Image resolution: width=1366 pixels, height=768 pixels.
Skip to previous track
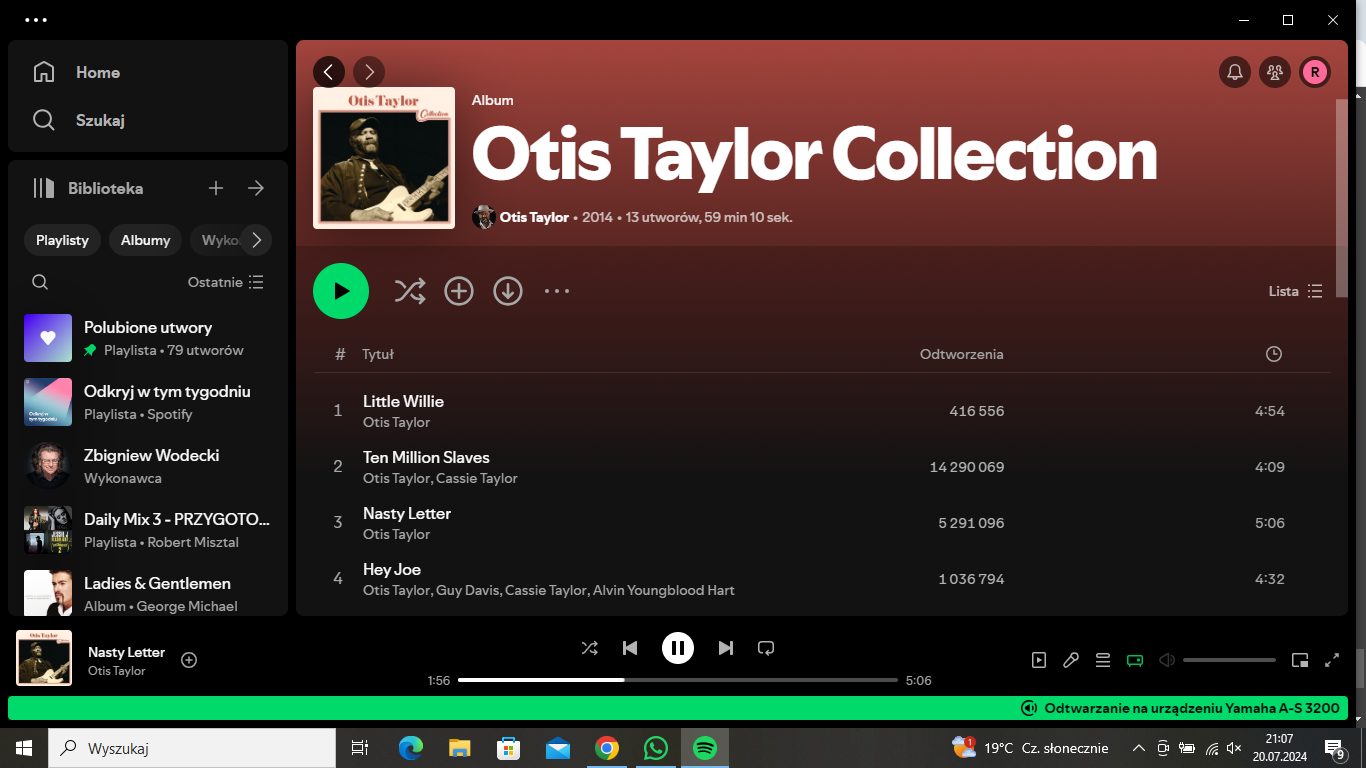pyautogui.click(x=630, y=648)
